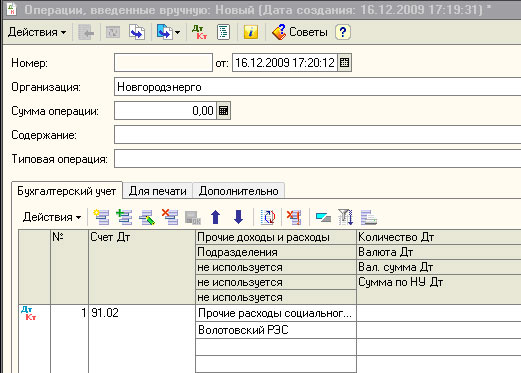This screenshot has width=521, height=373.
Task: Add a new row in table toolbar
Action: tap(101, 217)
